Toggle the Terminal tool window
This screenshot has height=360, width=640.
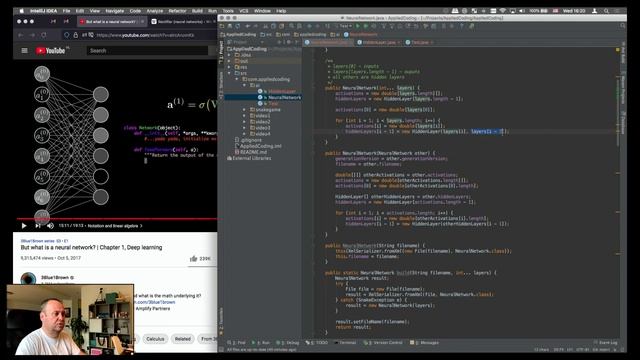(345, 343)
